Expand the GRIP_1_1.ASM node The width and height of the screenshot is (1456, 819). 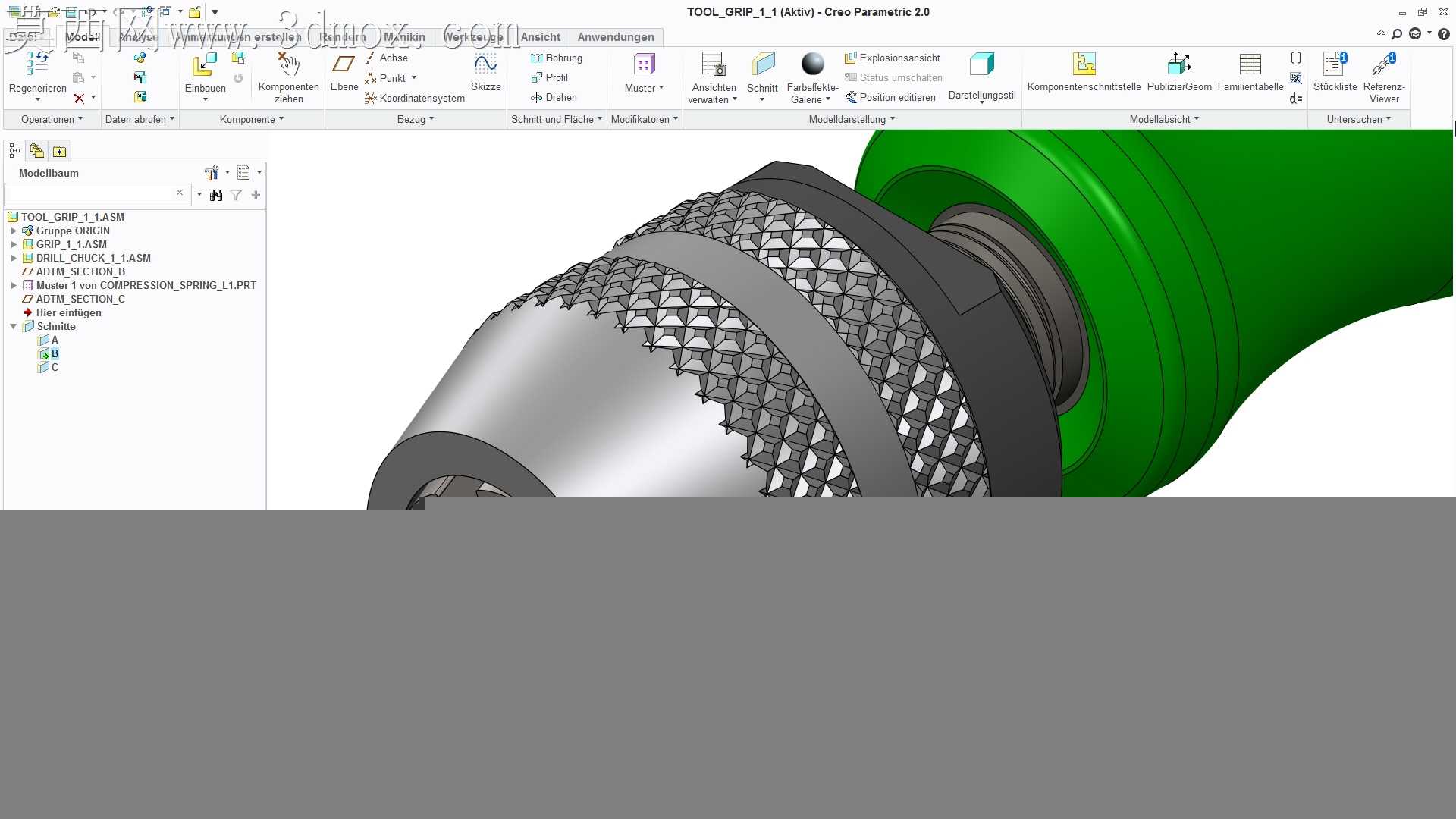(x=14, y=244)
